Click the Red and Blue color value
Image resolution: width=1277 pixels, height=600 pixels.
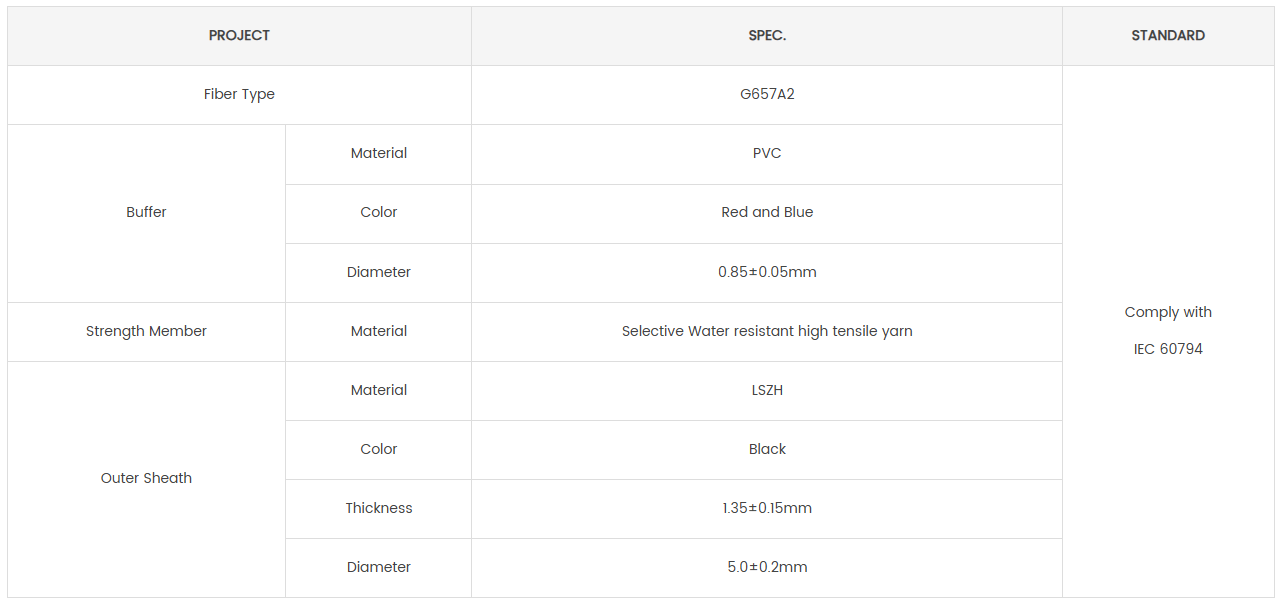pyautogui.click(x=767, y=213)
